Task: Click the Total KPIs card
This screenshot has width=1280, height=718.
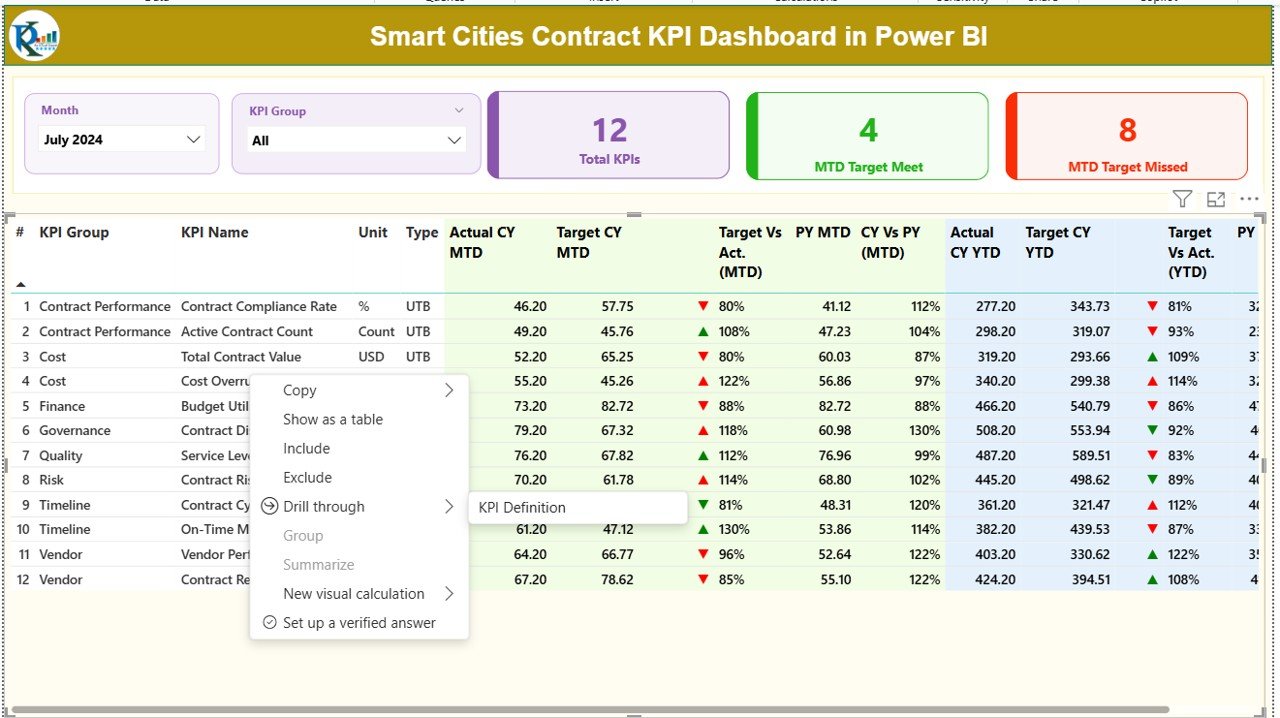Action: click(609, 136)
